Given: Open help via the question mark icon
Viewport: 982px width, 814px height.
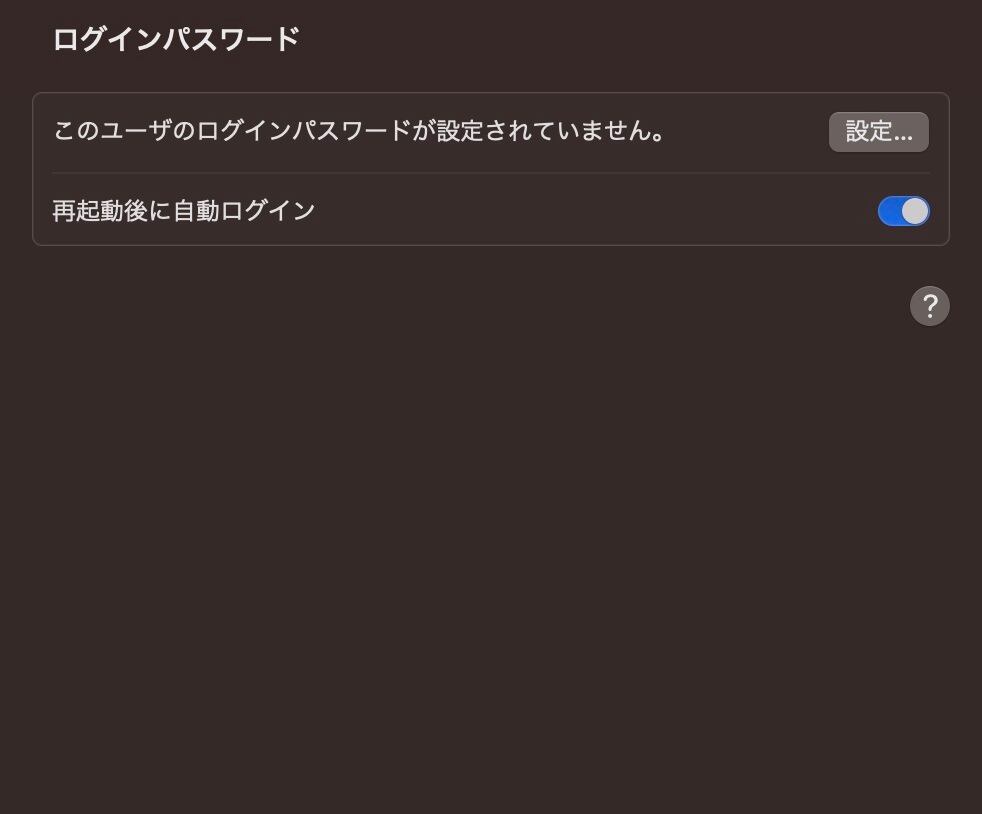Looking at the screenshot, I should tap(929, 306).
